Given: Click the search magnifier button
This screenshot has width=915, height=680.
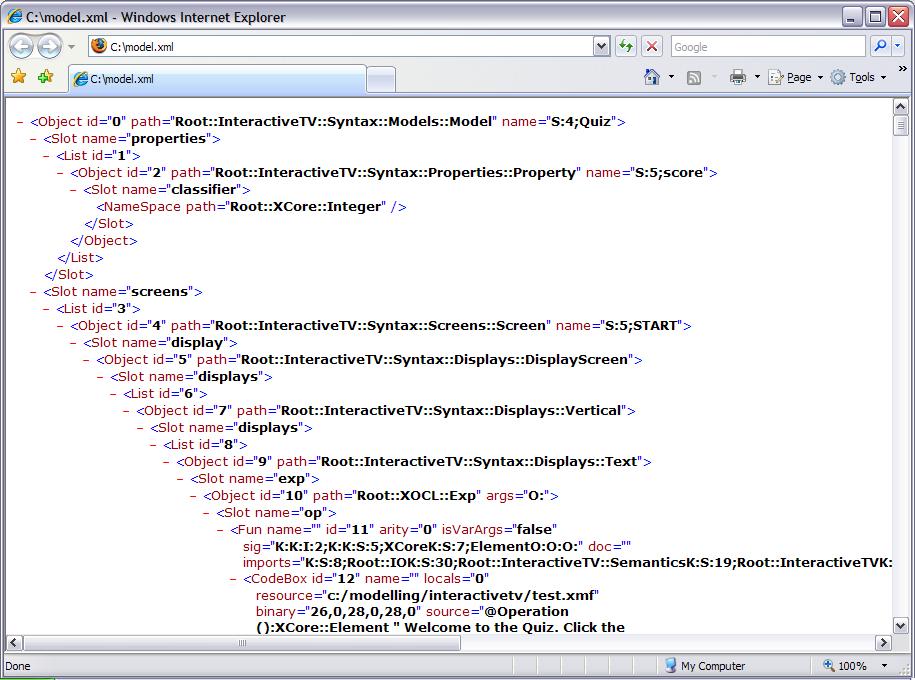Looking at the screenshot, I should [x=880, y=46].
